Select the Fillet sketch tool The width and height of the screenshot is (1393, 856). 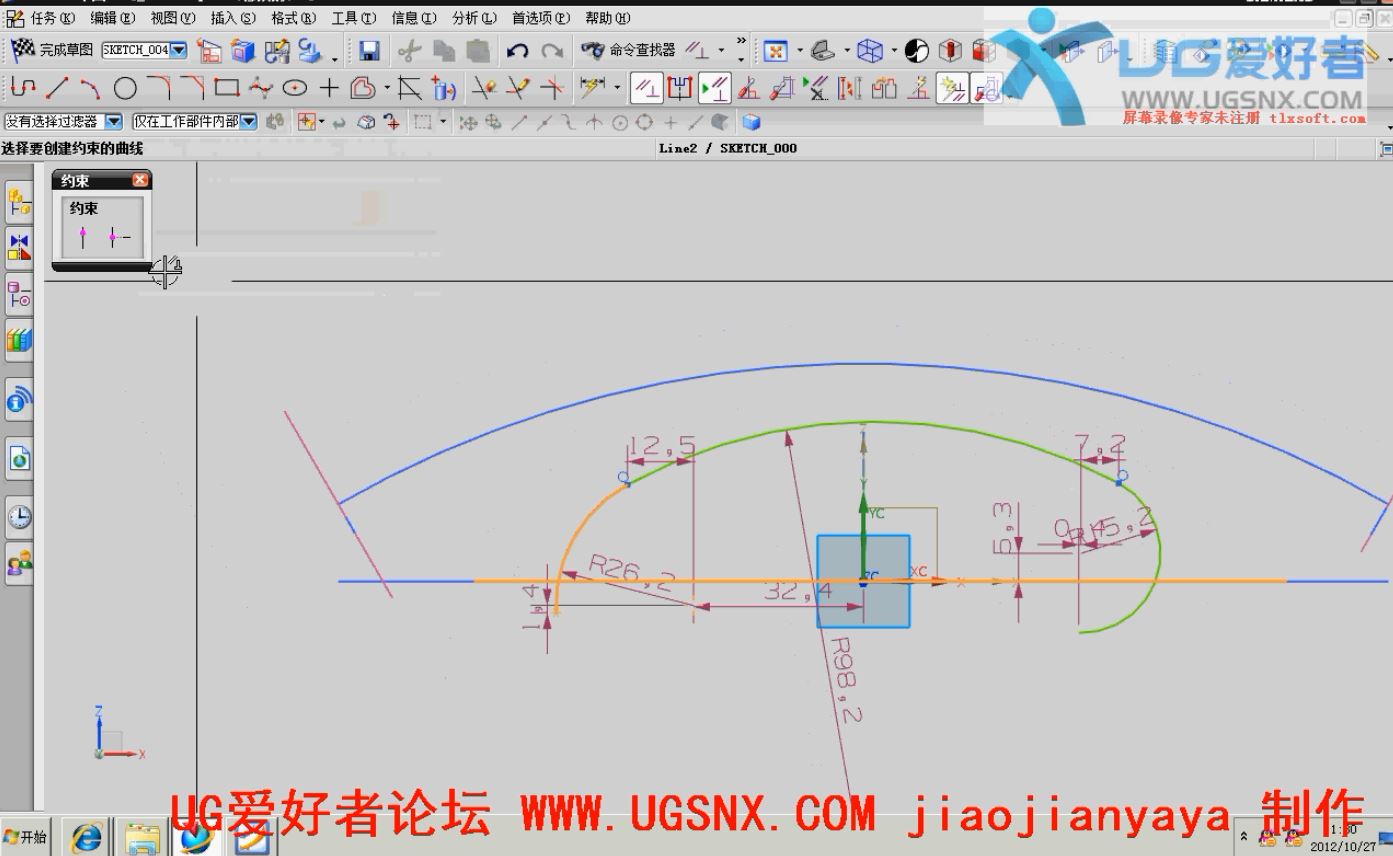point(159,88)
